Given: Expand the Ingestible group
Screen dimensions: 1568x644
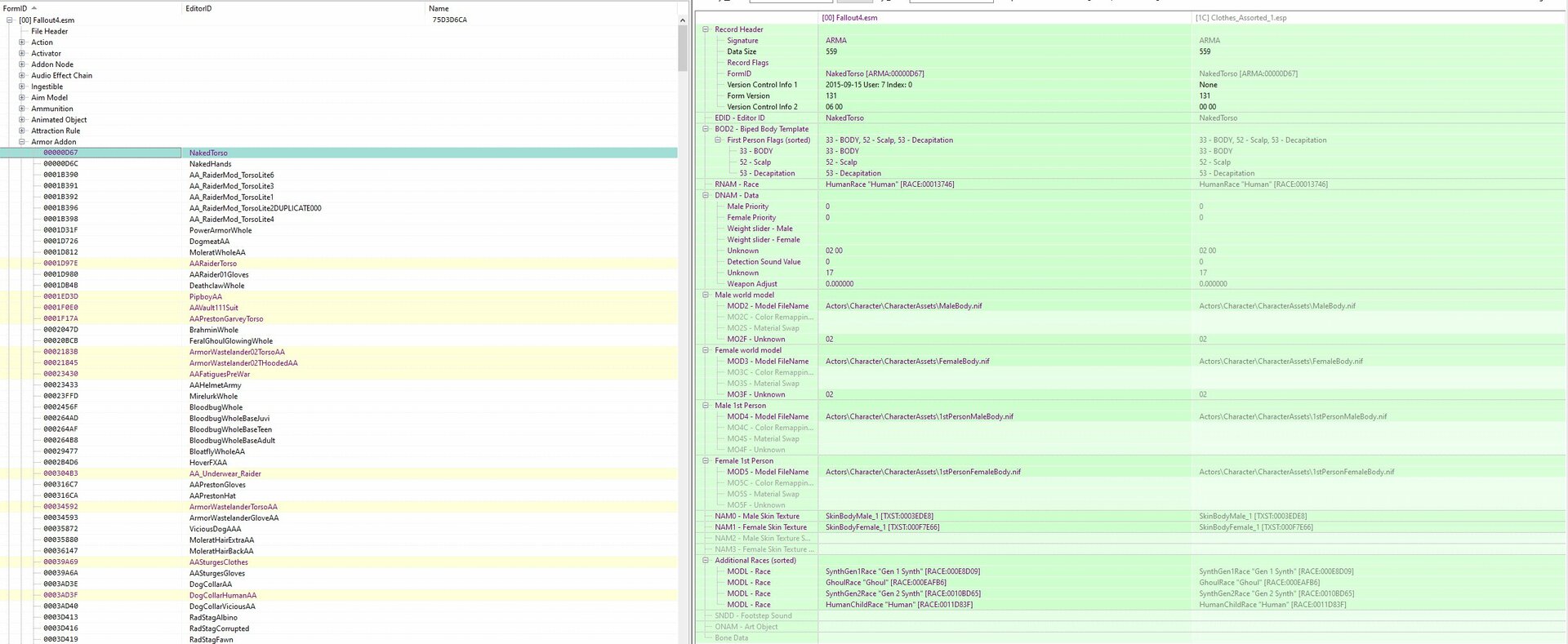Looking at the screenshot, I should 22,87.
